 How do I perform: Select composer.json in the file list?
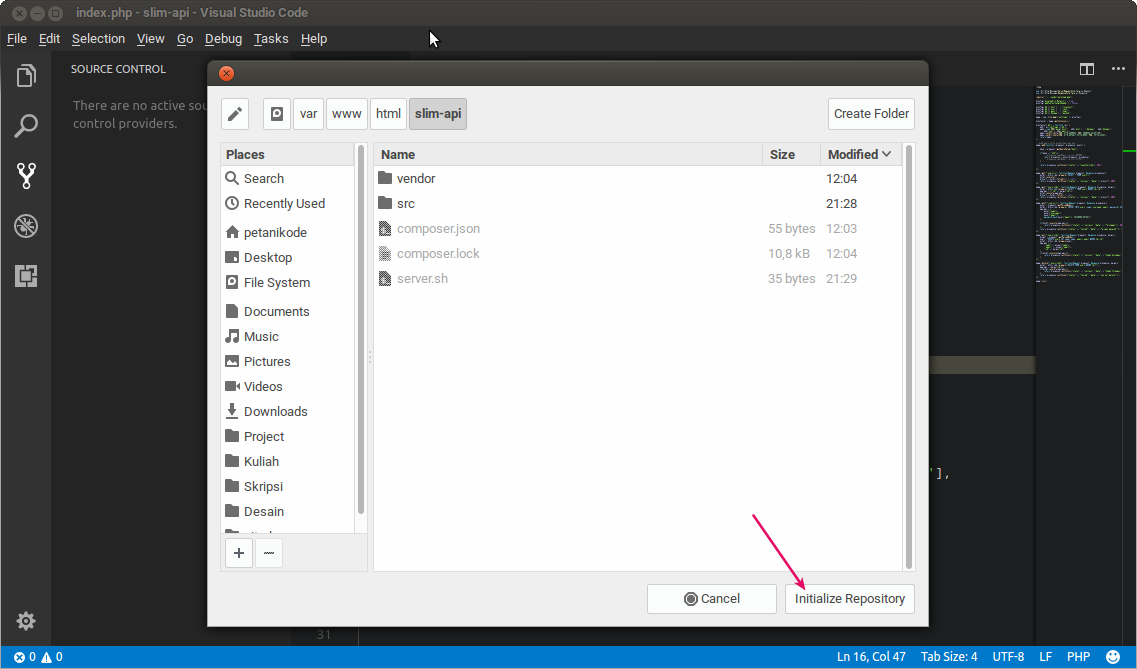point(439,228)
